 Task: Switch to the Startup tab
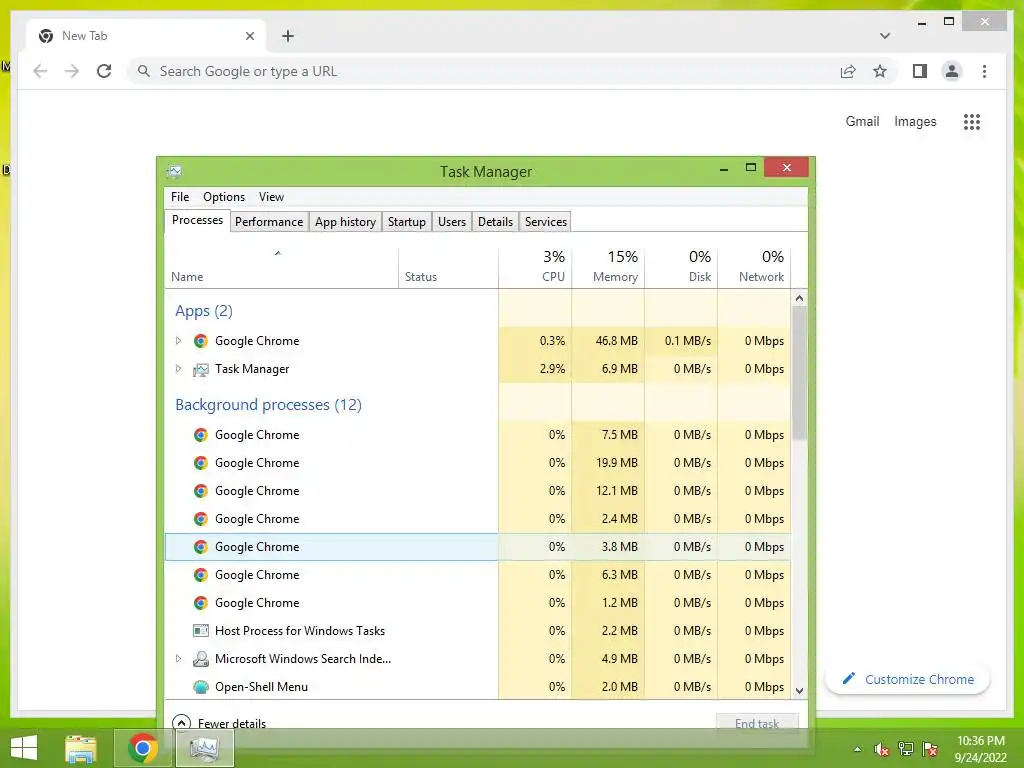(x=407, y=222)
